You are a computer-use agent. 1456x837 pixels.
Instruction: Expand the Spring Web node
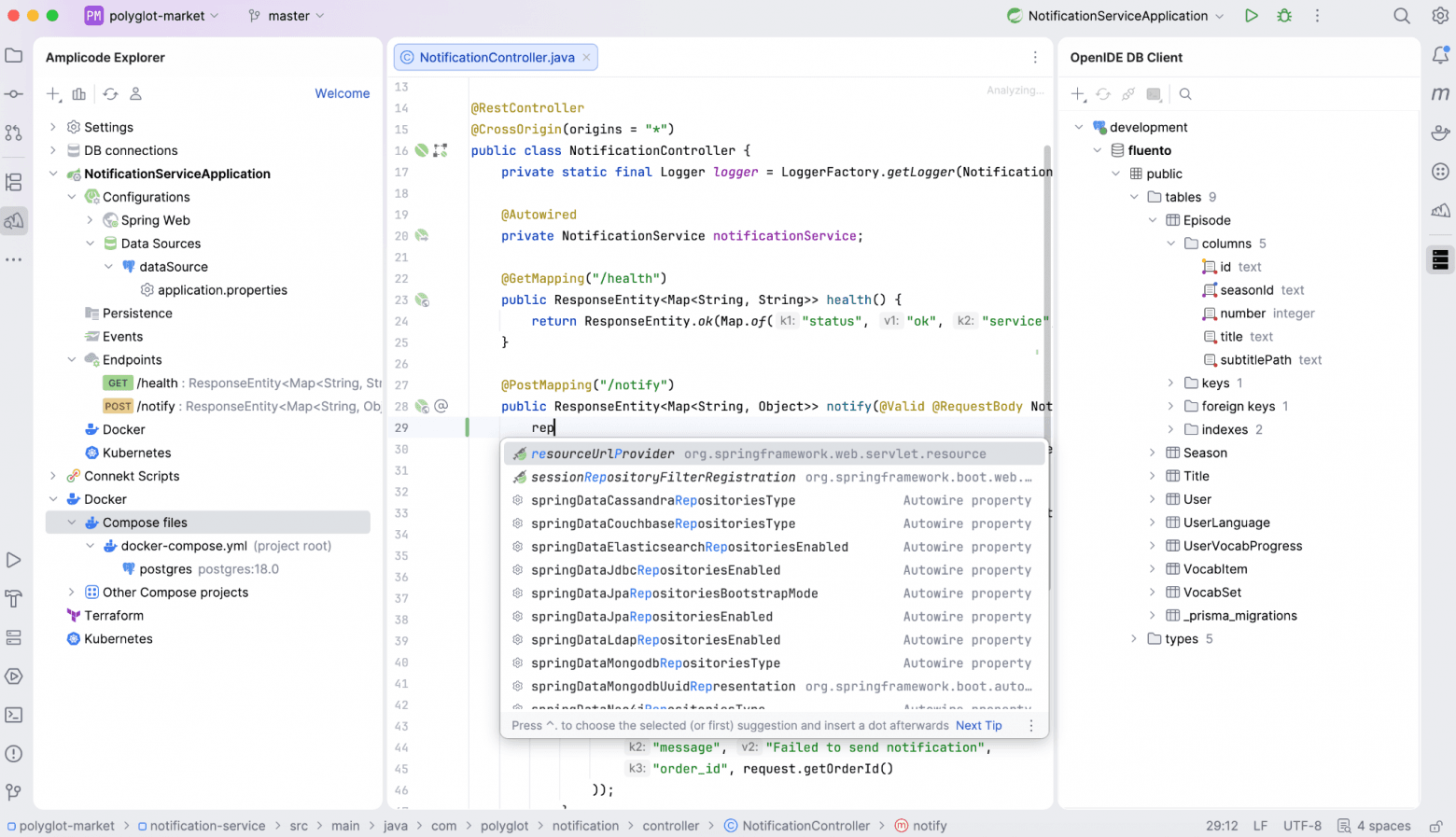90,220
